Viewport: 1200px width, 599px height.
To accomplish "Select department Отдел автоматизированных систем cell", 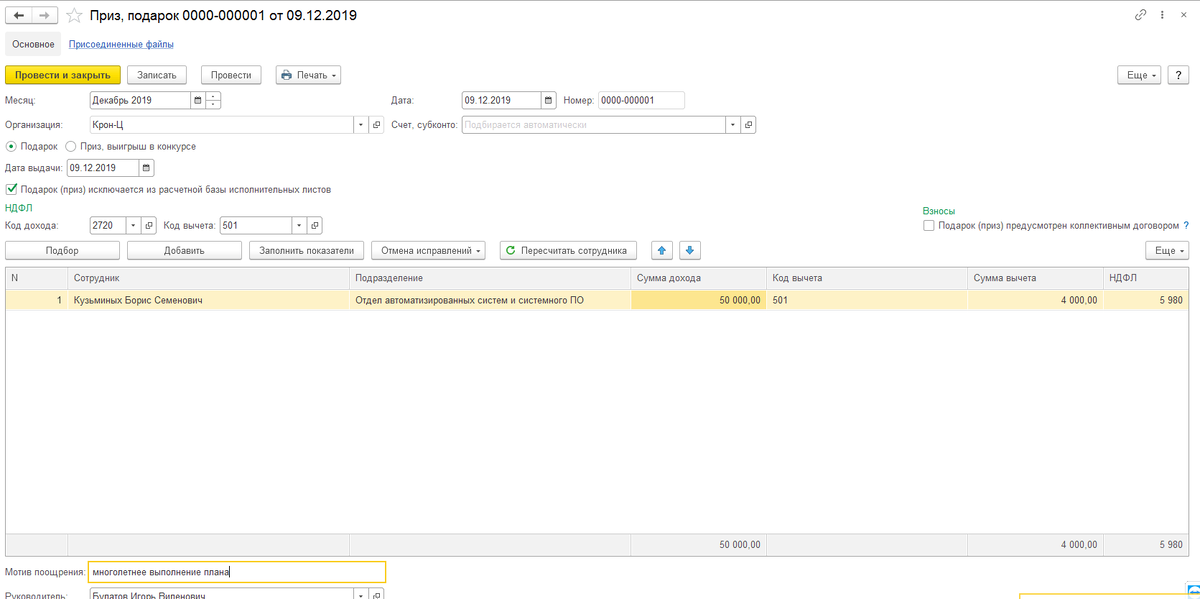I will pyautogui.click(x=490, y=300).
